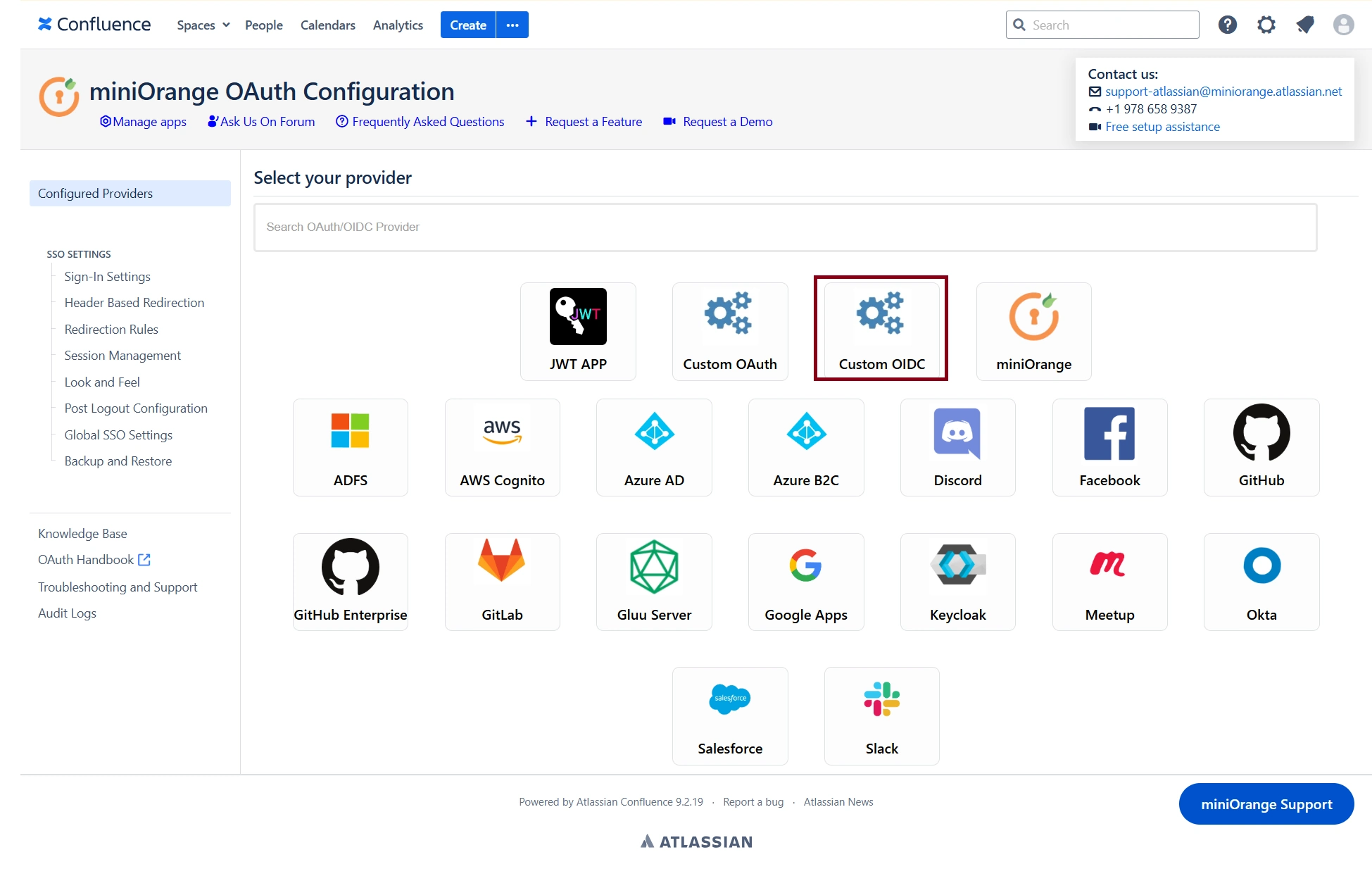Select Facebook as the provider
The image size is (1372, 869).
tap(1110, 447)
